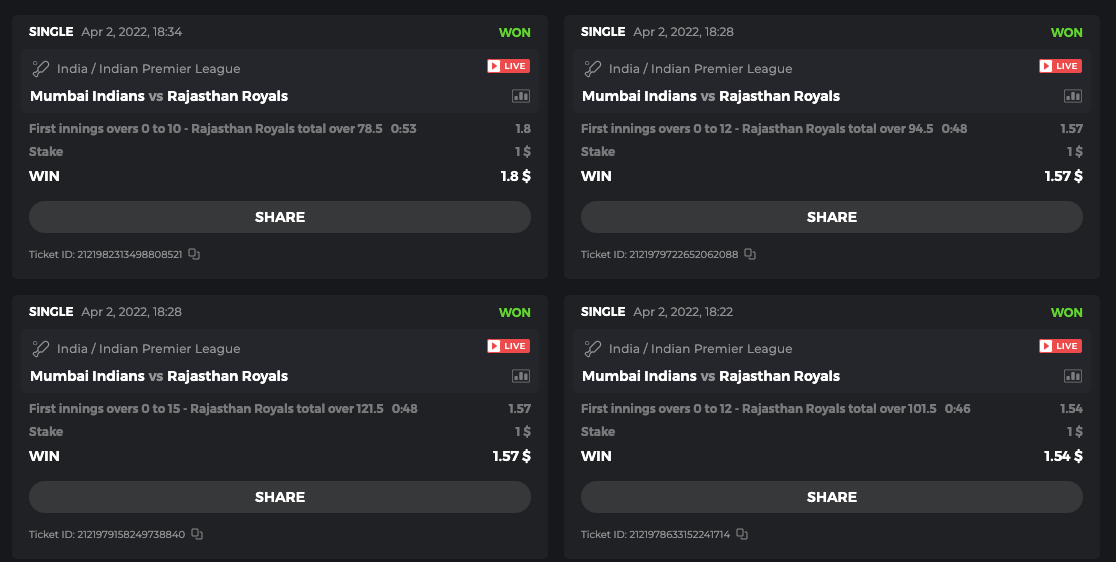
Task: Click cricket icon on the 18:34 ticket
Action: (40, 69)
